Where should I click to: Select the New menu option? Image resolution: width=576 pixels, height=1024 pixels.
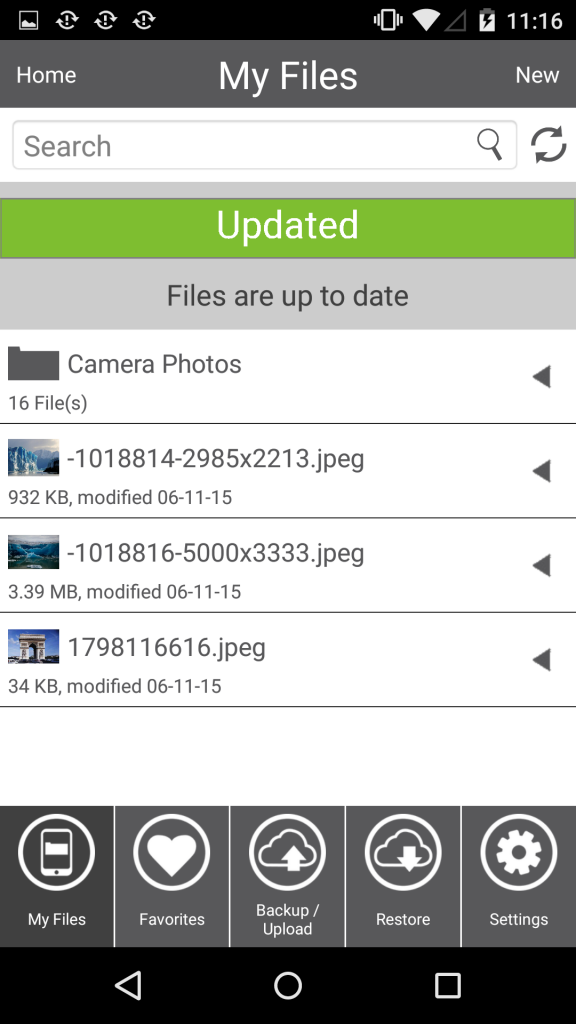pos(537,74)
